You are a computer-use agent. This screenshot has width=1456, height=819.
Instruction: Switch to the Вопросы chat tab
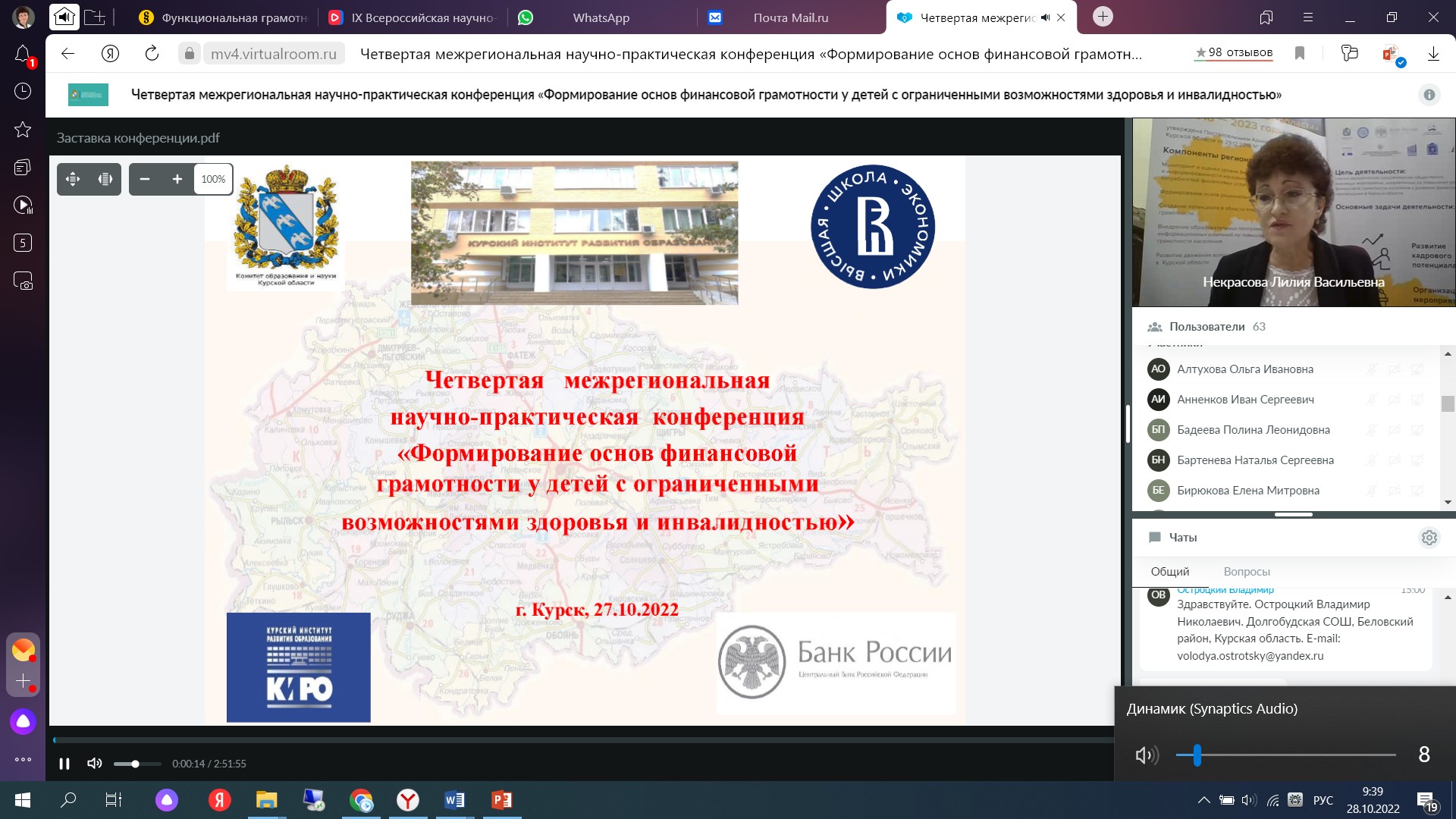coord(1246,572)
